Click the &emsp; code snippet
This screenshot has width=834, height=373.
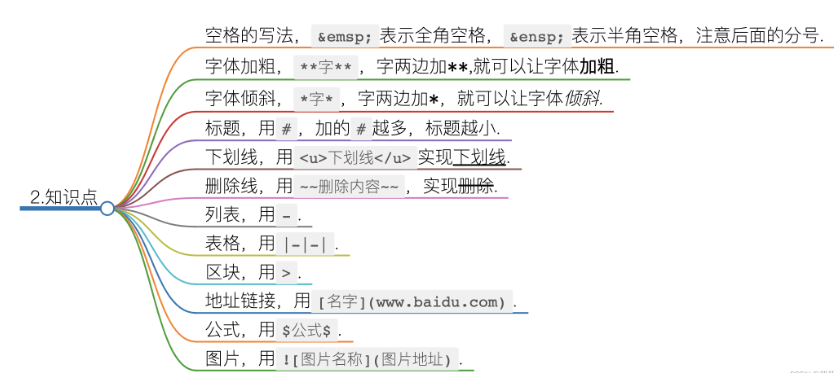[345, 37]
